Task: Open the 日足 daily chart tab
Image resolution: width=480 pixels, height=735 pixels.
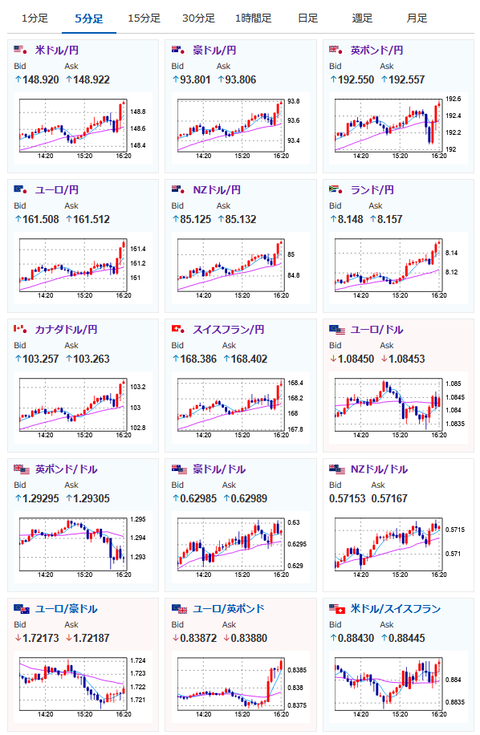Action: click(308, 18)
